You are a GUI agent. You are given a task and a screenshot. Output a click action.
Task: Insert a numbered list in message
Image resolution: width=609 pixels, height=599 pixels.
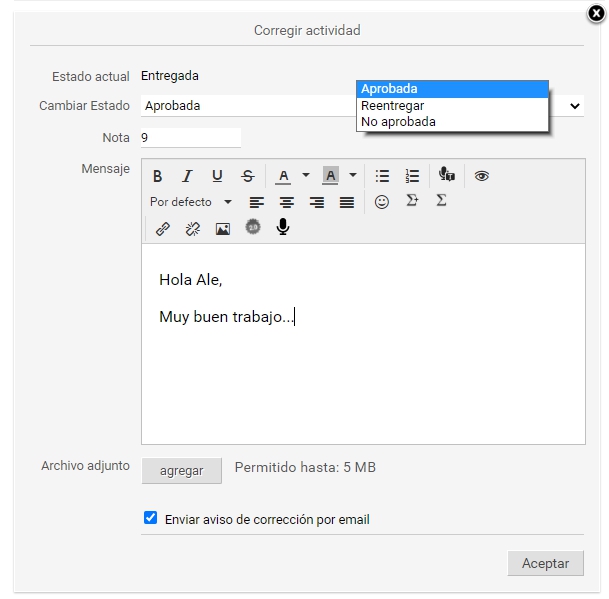click(x=412, y=176)
